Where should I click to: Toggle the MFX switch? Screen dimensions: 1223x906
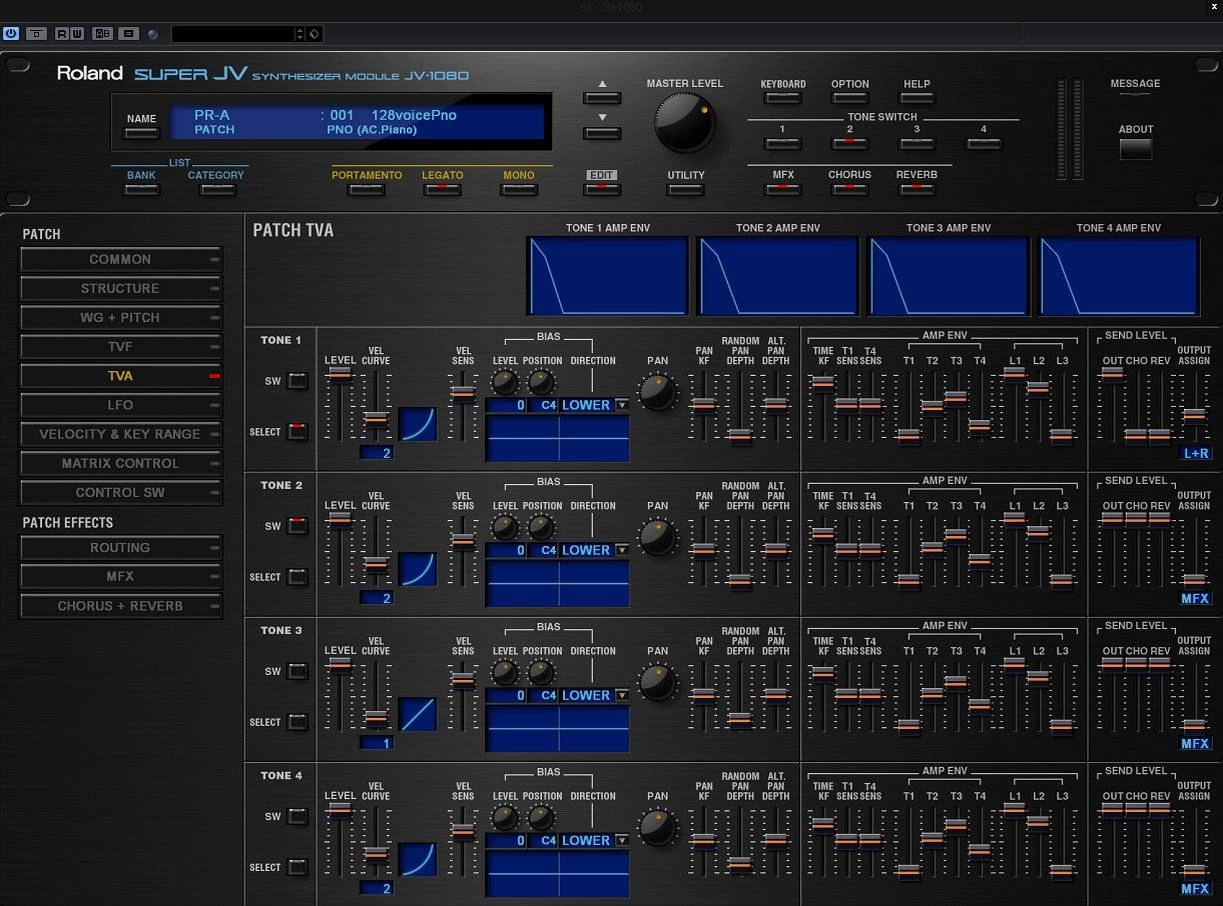click(x=783, y=188)
